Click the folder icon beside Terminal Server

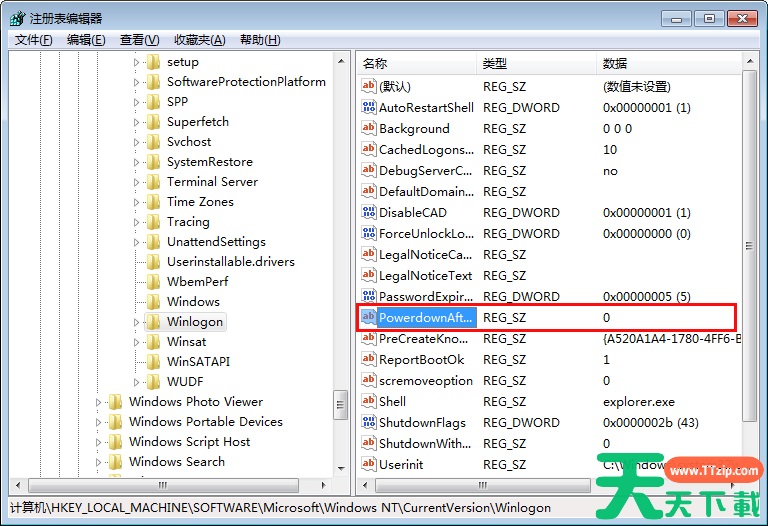(x=154, y=182)
